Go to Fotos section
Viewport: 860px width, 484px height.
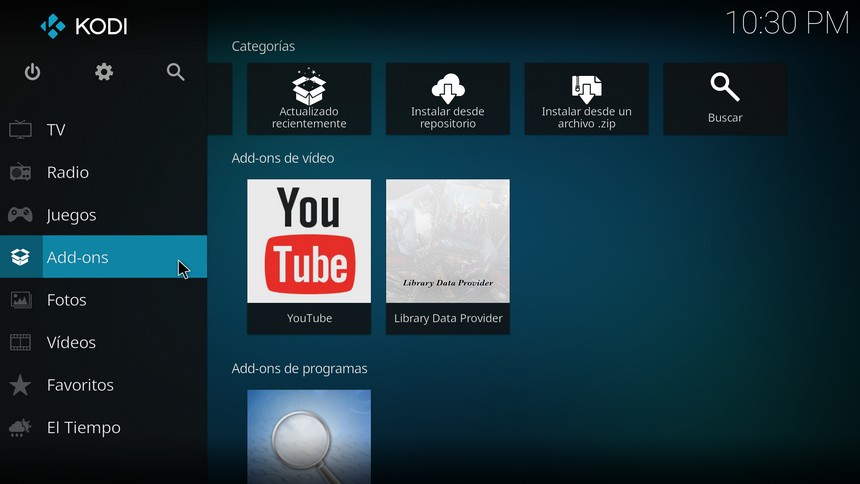(104, 300)
